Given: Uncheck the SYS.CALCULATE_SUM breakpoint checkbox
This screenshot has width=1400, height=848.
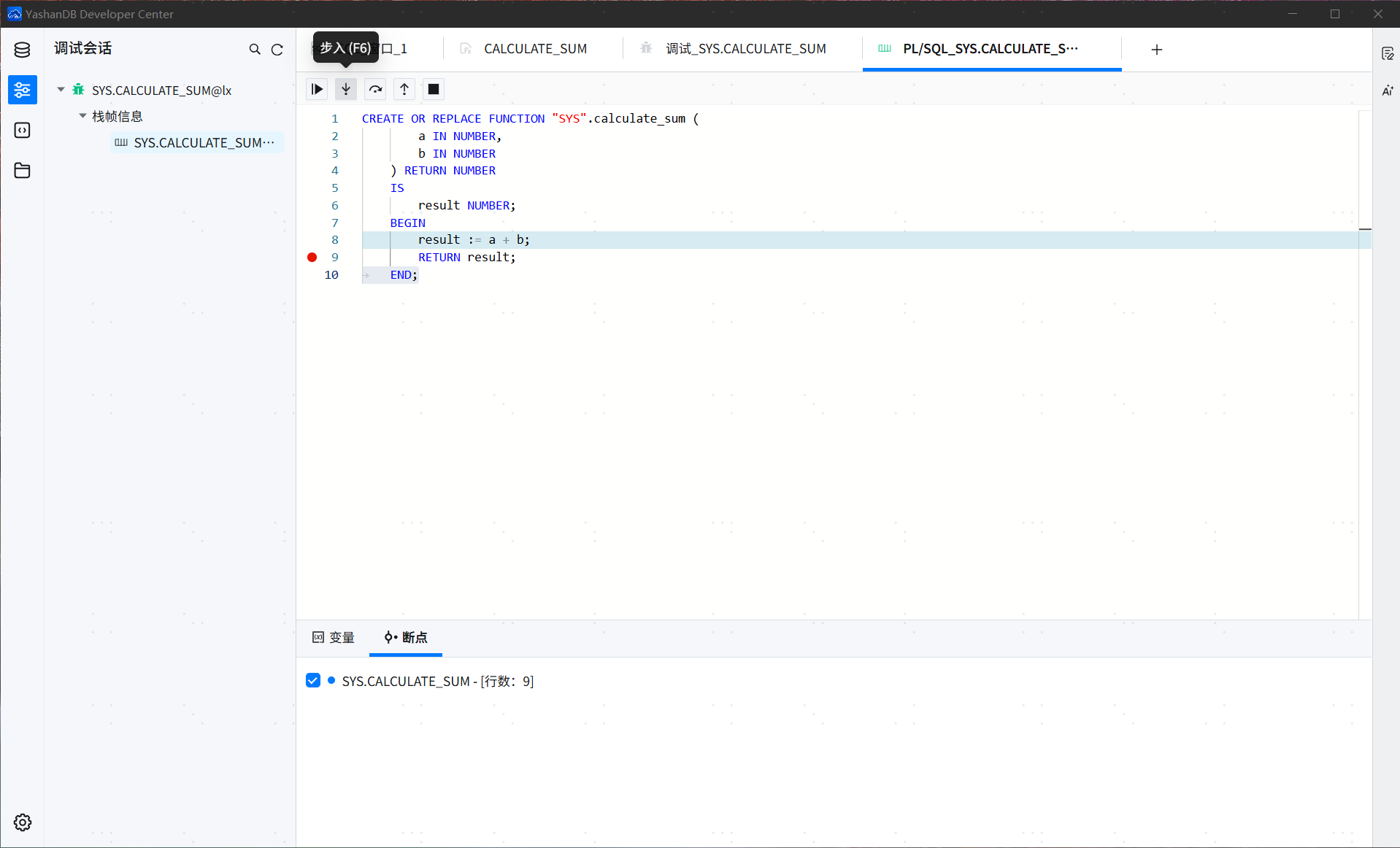Looking at the screenshot, I should (x=313, y=681).
